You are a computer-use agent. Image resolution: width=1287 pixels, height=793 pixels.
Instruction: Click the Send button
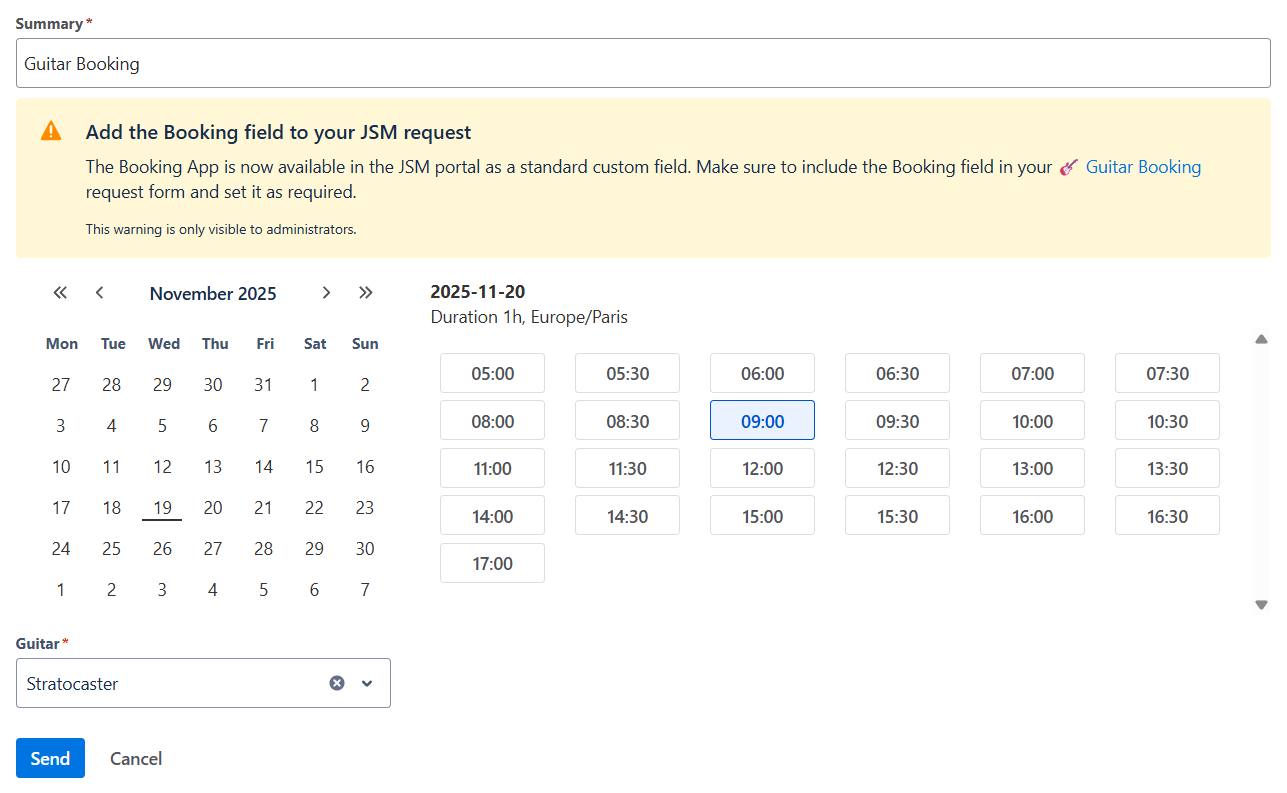50,758
